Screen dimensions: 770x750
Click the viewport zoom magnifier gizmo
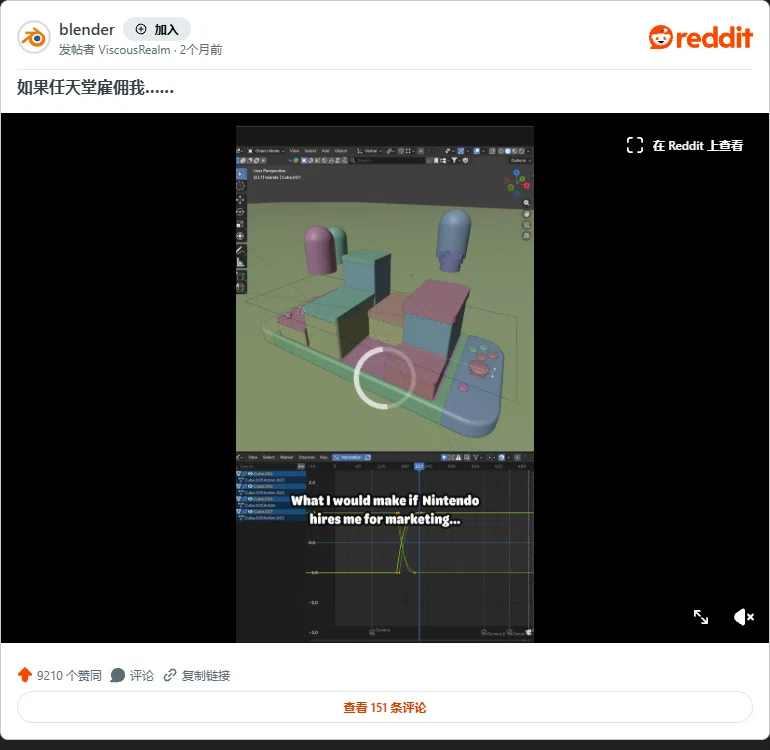pyautogui.click(x=526, y=203)
